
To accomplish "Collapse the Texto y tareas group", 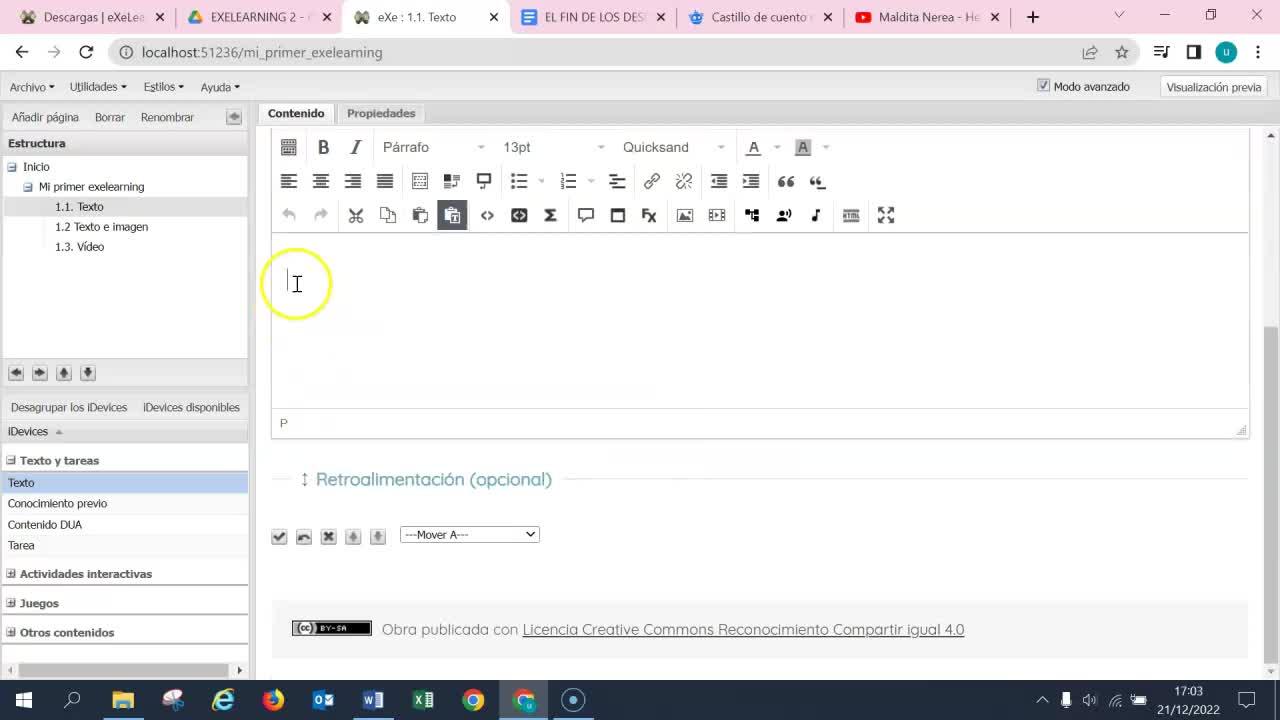I will [x=12, y=461].
